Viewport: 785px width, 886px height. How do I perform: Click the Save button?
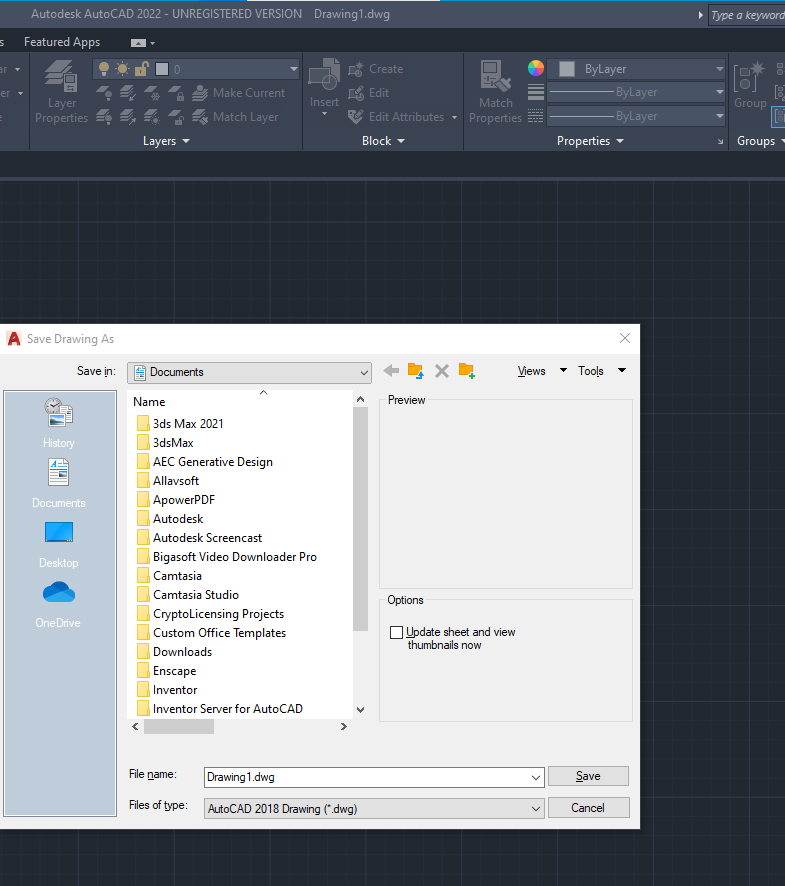coord(588,776)
